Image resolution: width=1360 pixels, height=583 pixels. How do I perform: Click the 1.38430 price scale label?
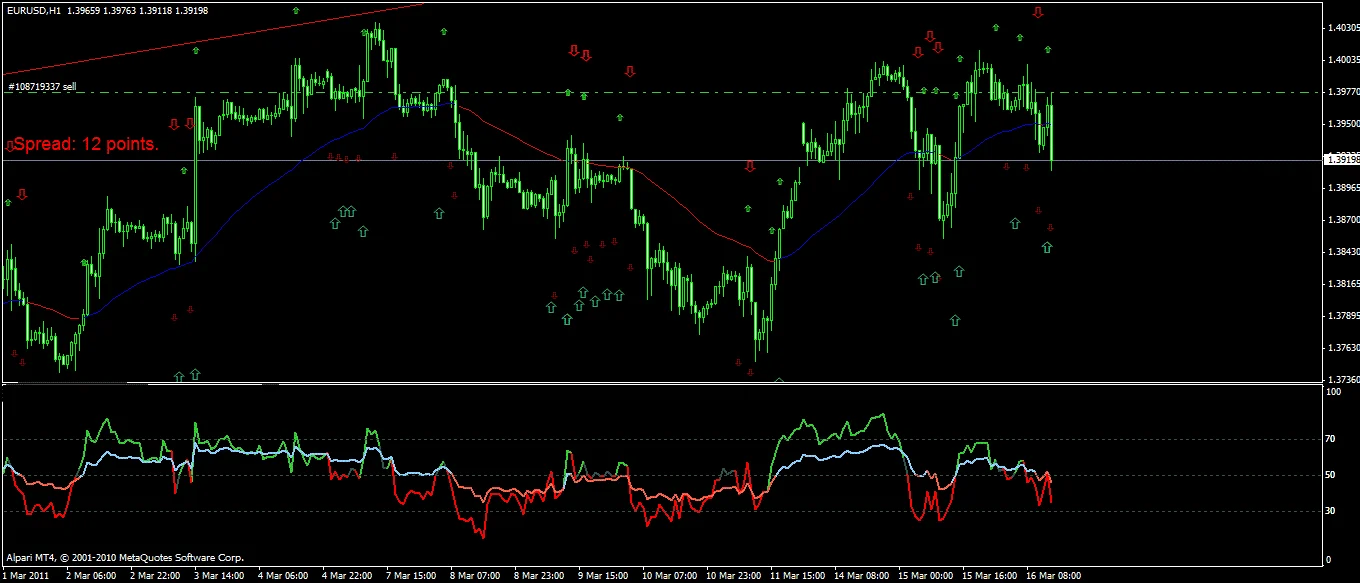(1343, 252)
